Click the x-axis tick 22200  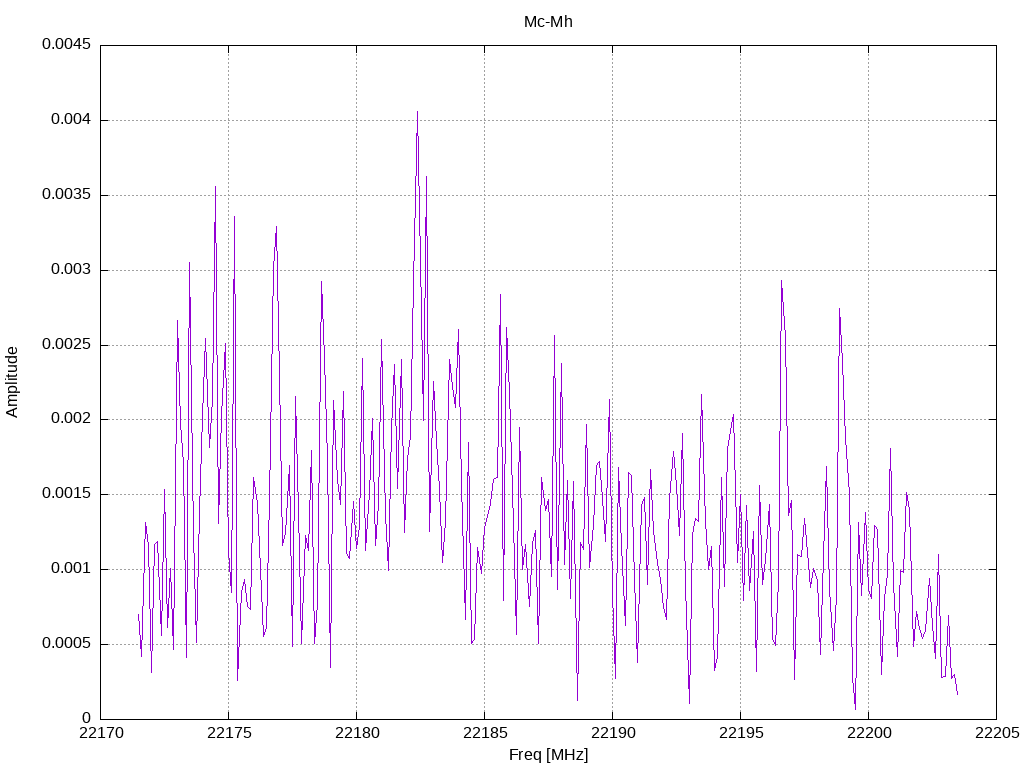[x=869, y=733]
